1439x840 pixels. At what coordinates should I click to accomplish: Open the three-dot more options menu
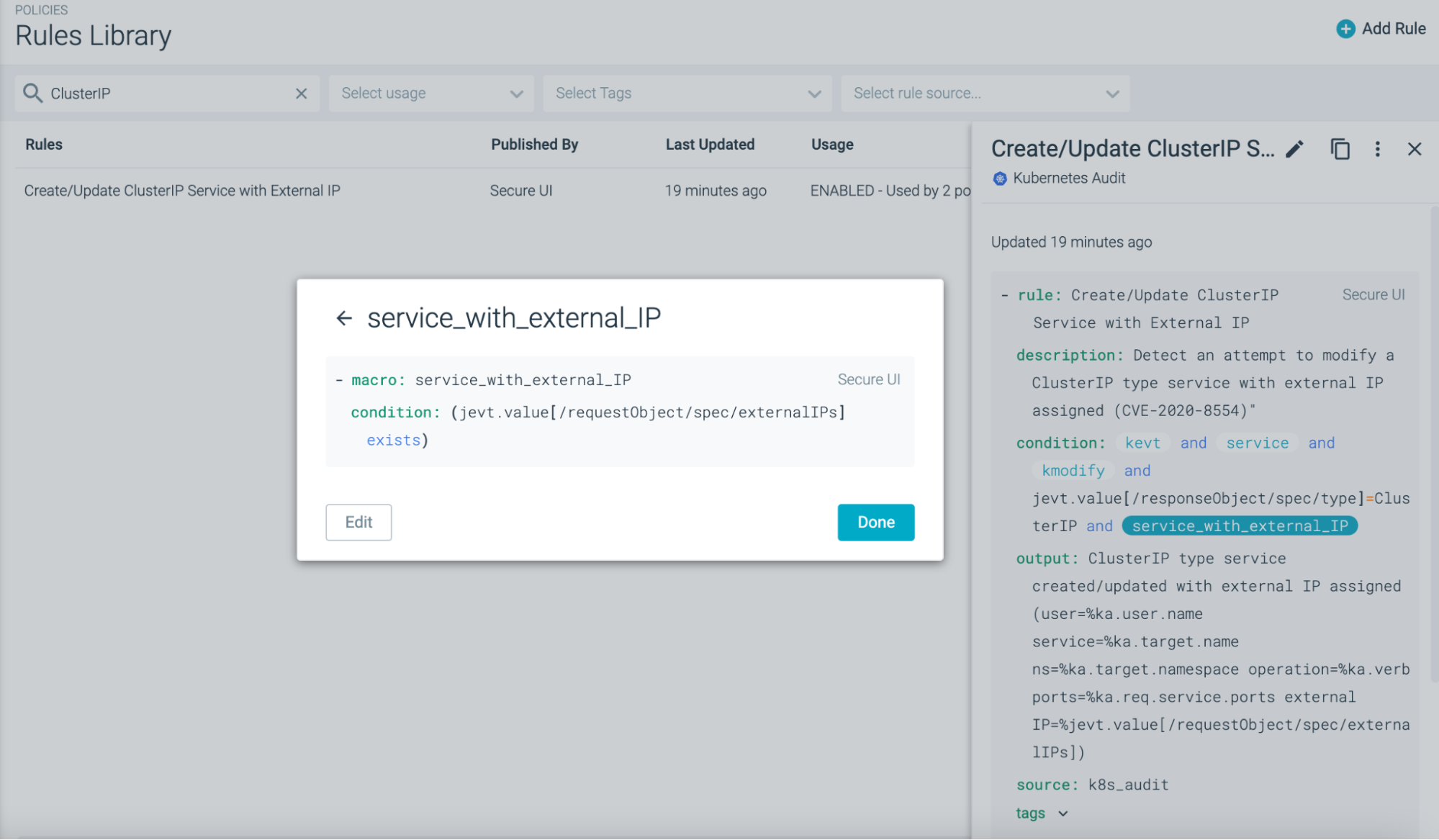click(1377, 149)
